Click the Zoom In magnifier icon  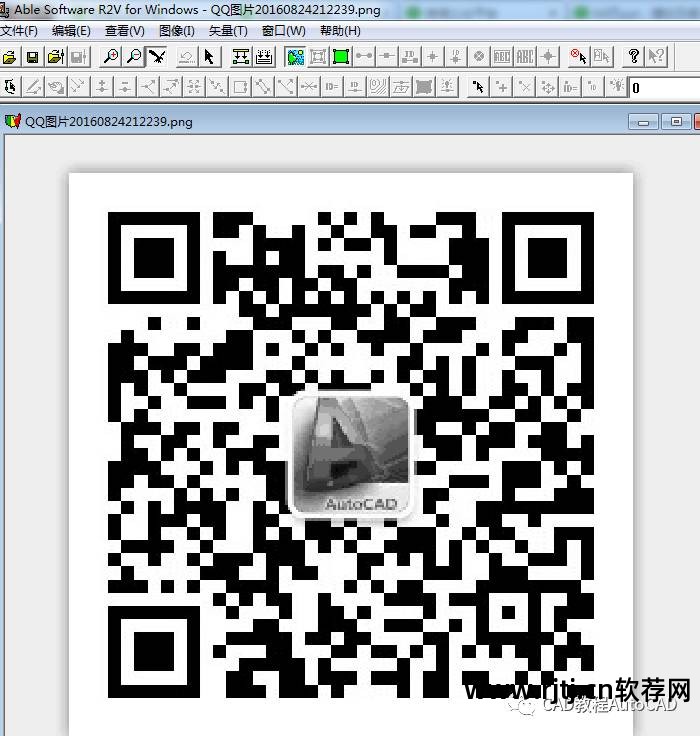[111, 57]
